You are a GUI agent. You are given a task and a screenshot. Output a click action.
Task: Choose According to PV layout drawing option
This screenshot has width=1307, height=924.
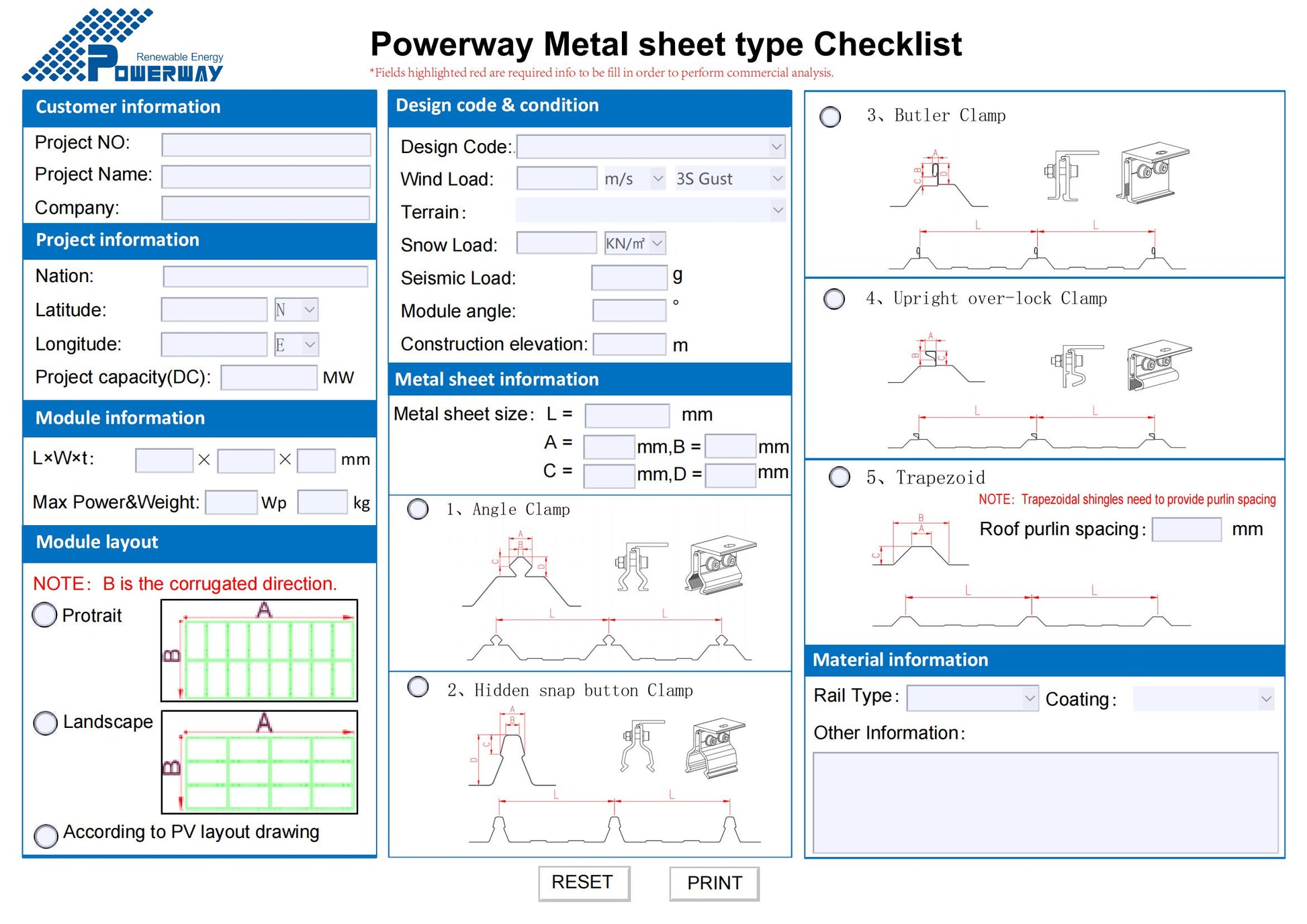coord(46,835)
